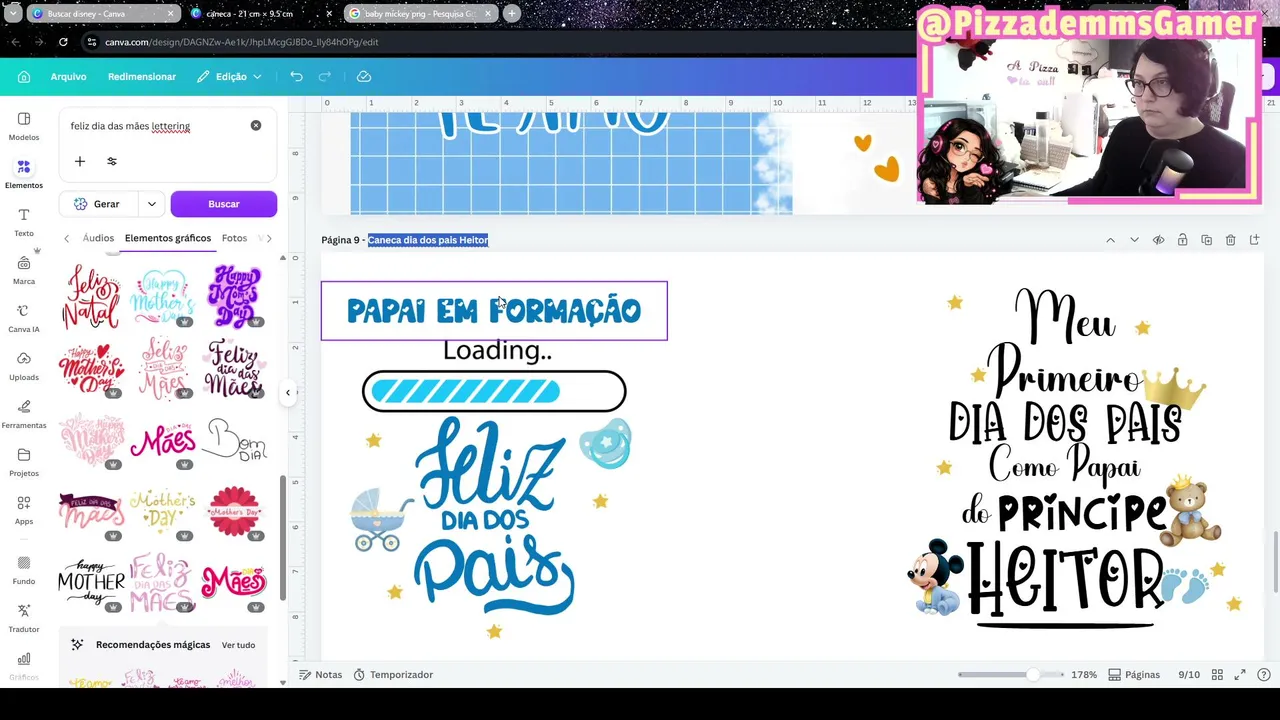
Task: Switch to 'baby mickey png' Google tab
Action: [420, 14]
